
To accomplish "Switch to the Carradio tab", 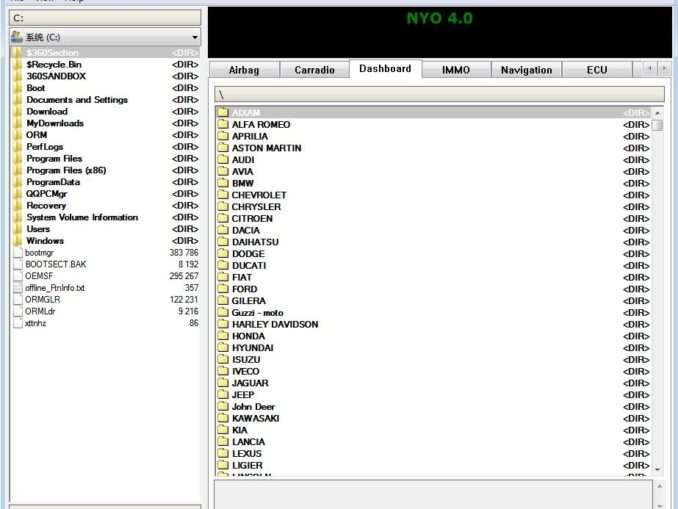I will tap(314, 70).
